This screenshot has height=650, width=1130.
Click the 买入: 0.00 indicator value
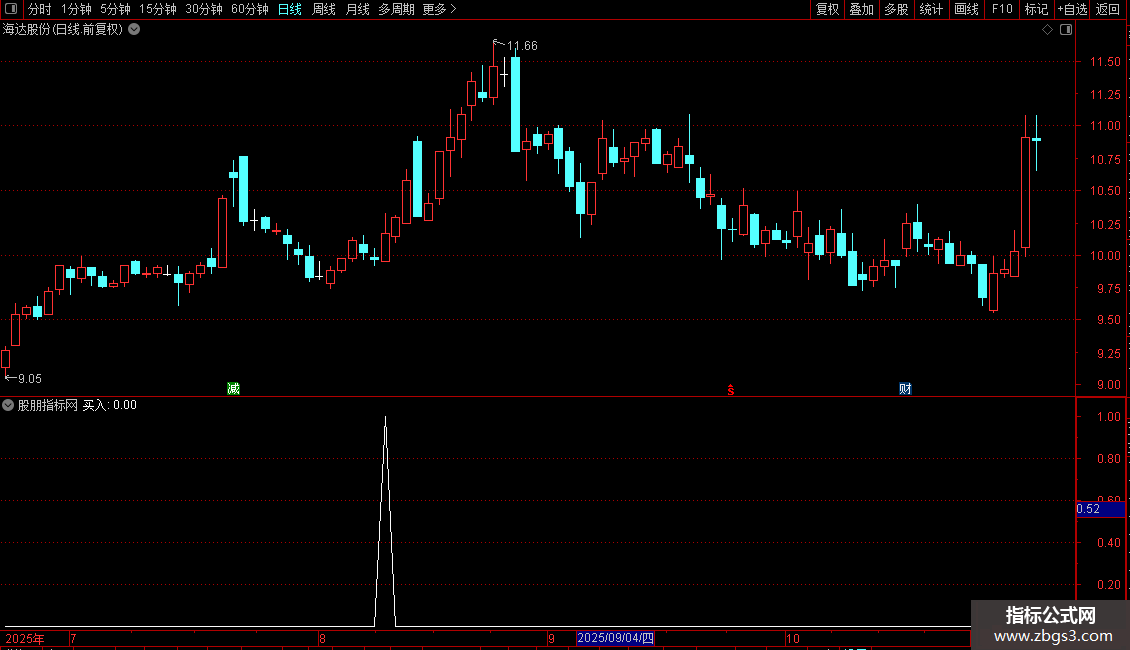[110, 405]
